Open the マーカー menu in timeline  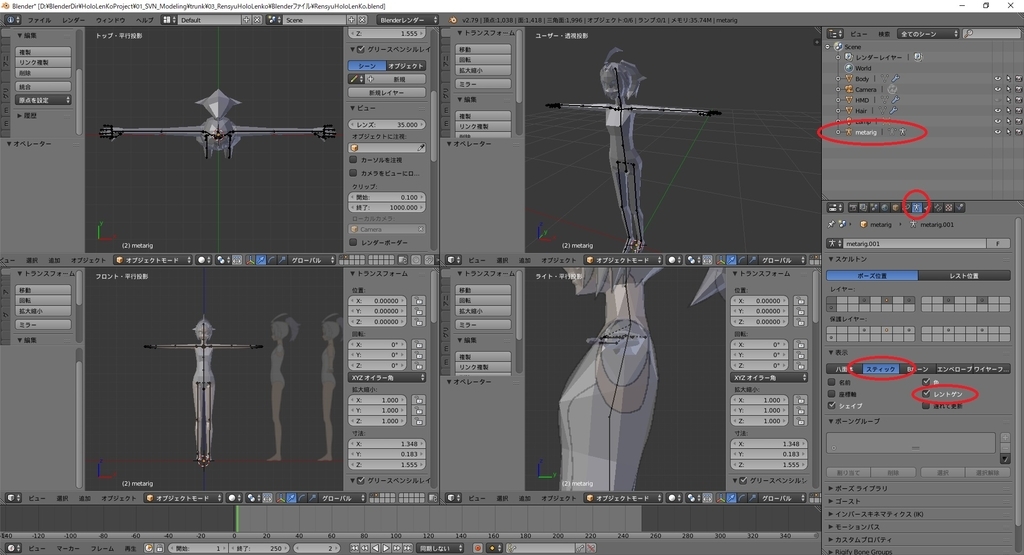point(68,548)
